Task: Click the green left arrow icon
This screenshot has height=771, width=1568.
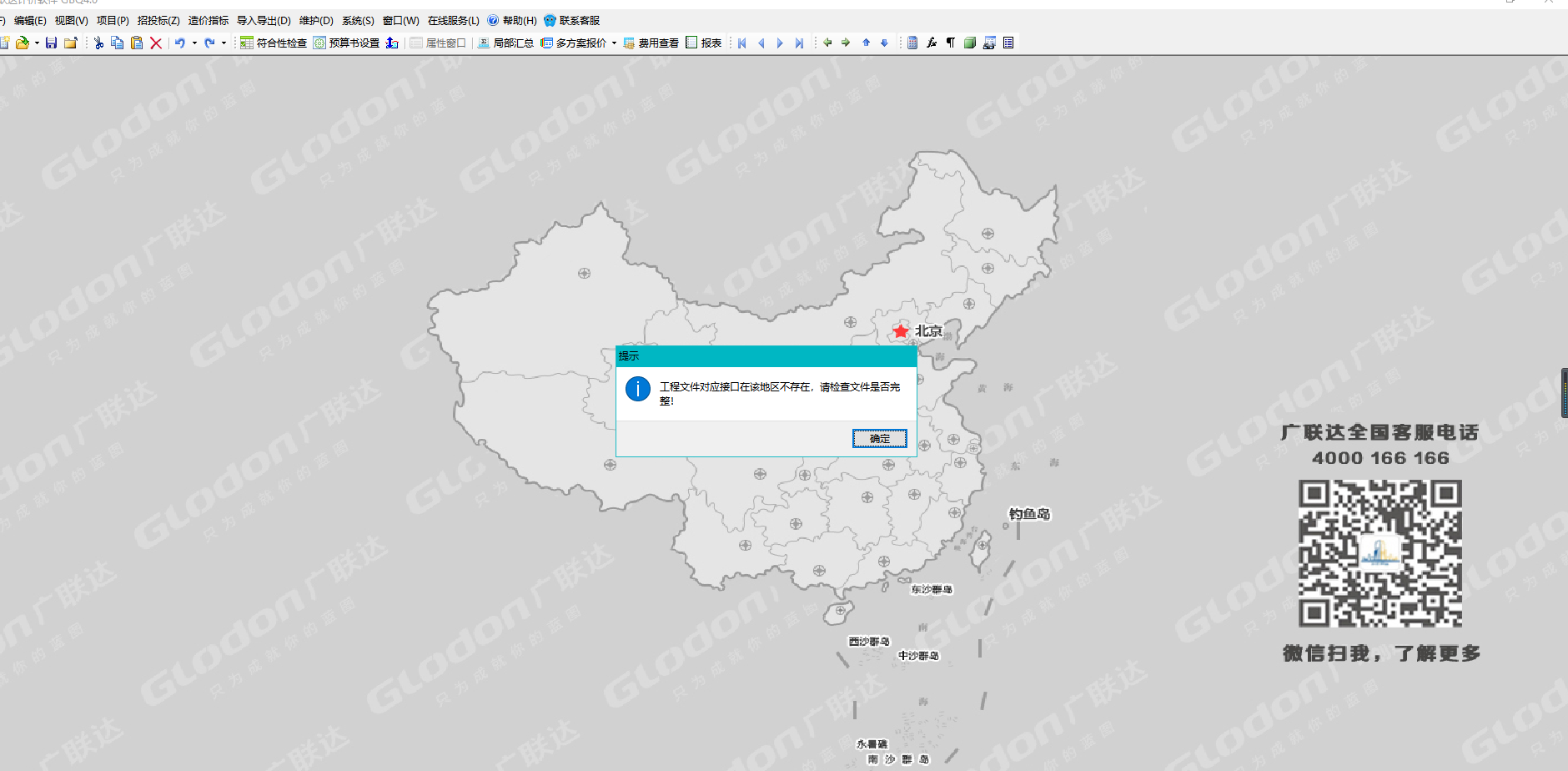Action: tap(827, 43)
